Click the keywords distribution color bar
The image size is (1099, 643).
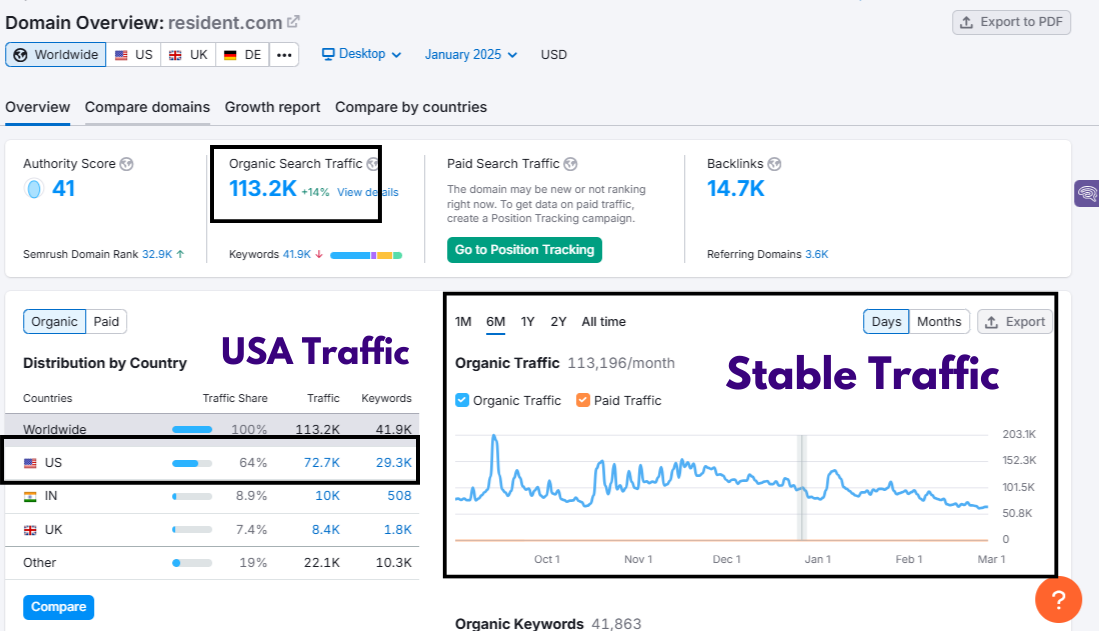366,255
